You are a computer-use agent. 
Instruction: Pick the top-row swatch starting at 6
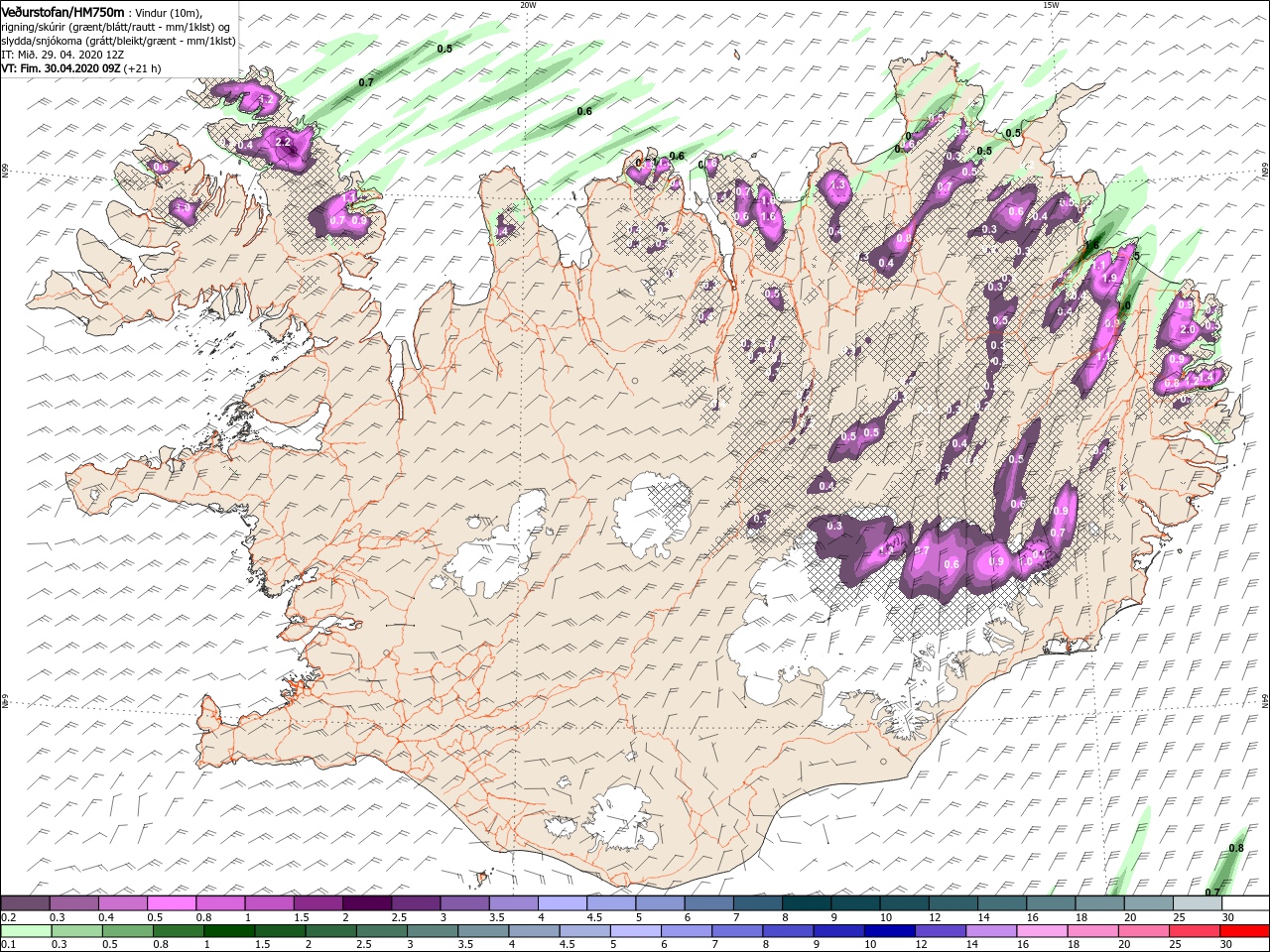coord(708,903)
